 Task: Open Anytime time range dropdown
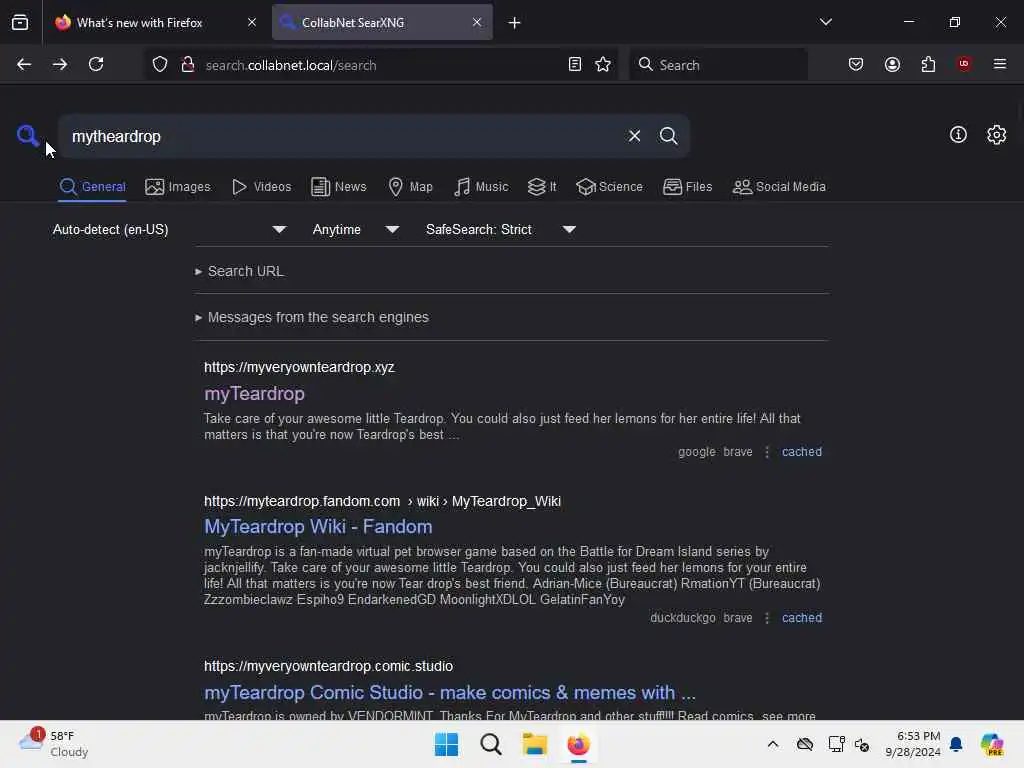click(355, 229)
